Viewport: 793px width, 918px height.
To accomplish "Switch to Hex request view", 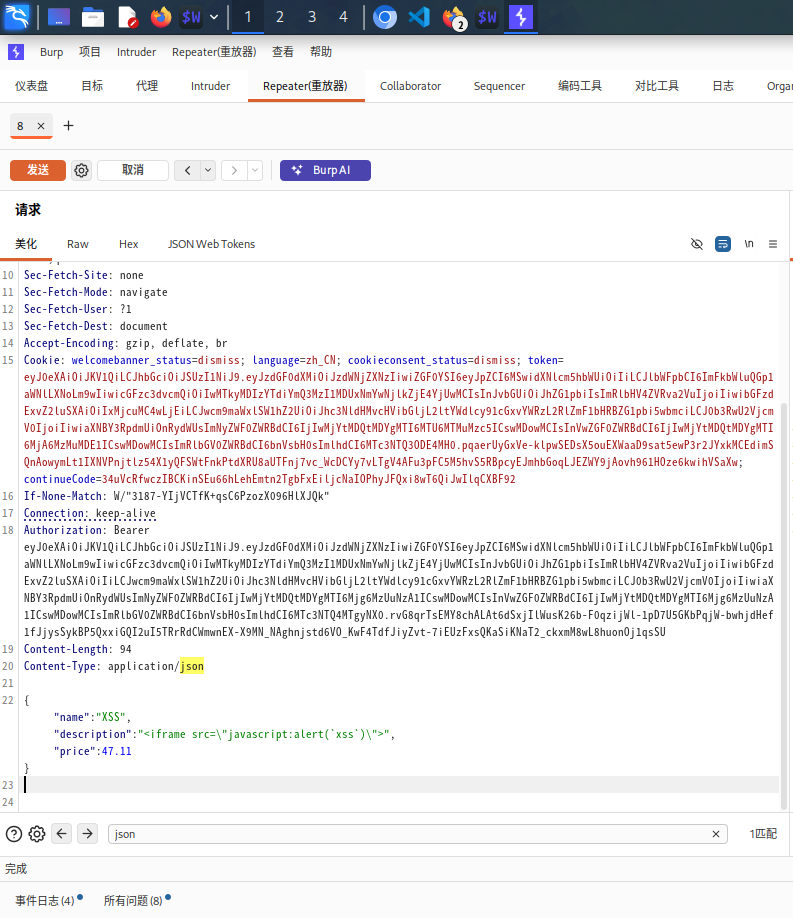I will [128, 244].
